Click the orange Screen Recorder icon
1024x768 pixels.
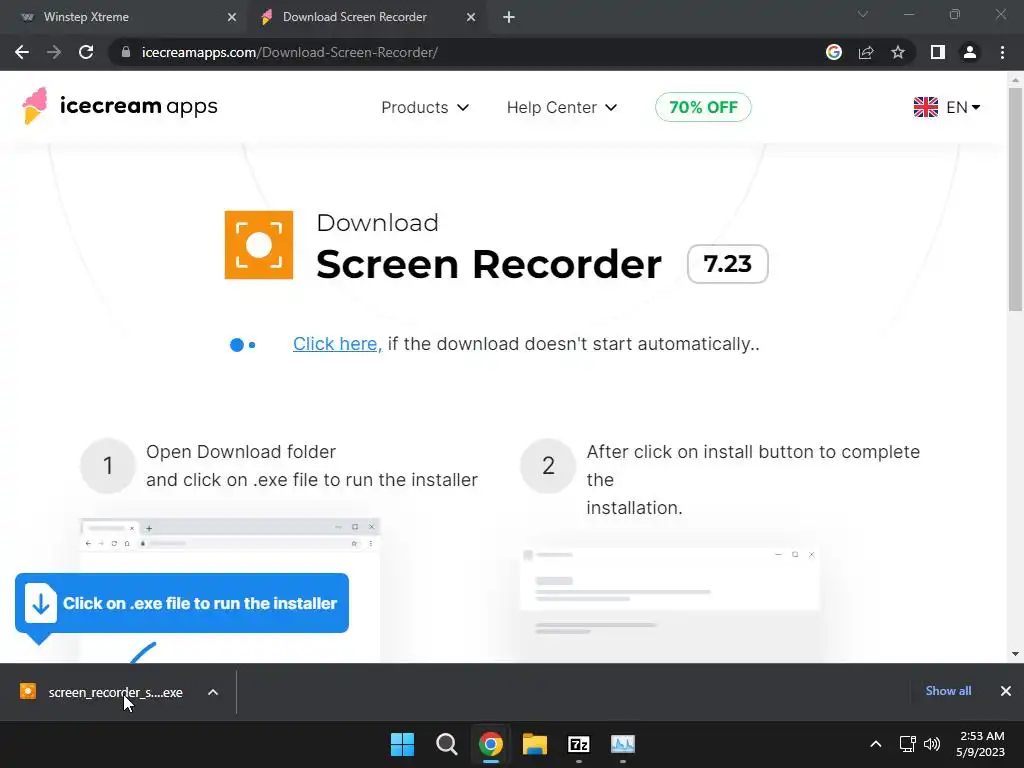pos(259,245)
